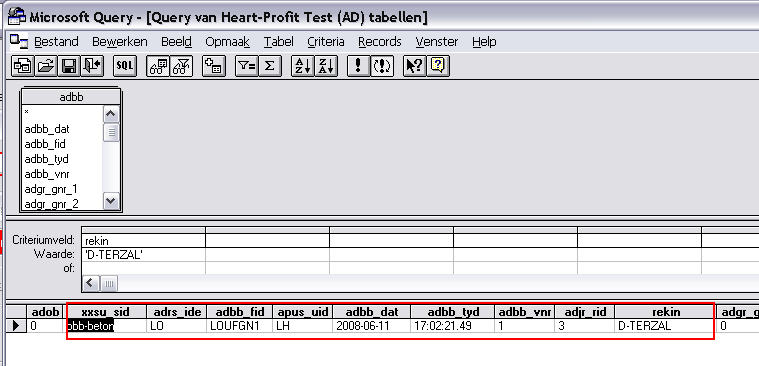Viewport: 759px width, 366px height.
Task: Open a saved query via folder icon
Action: click(x=46, y=66)
